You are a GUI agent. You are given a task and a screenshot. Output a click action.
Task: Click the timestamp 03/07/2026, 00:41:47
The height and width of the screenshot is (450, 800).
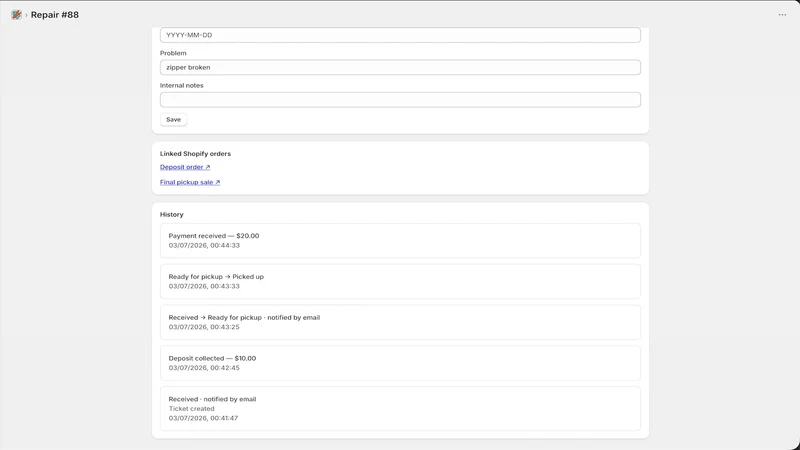203,418
